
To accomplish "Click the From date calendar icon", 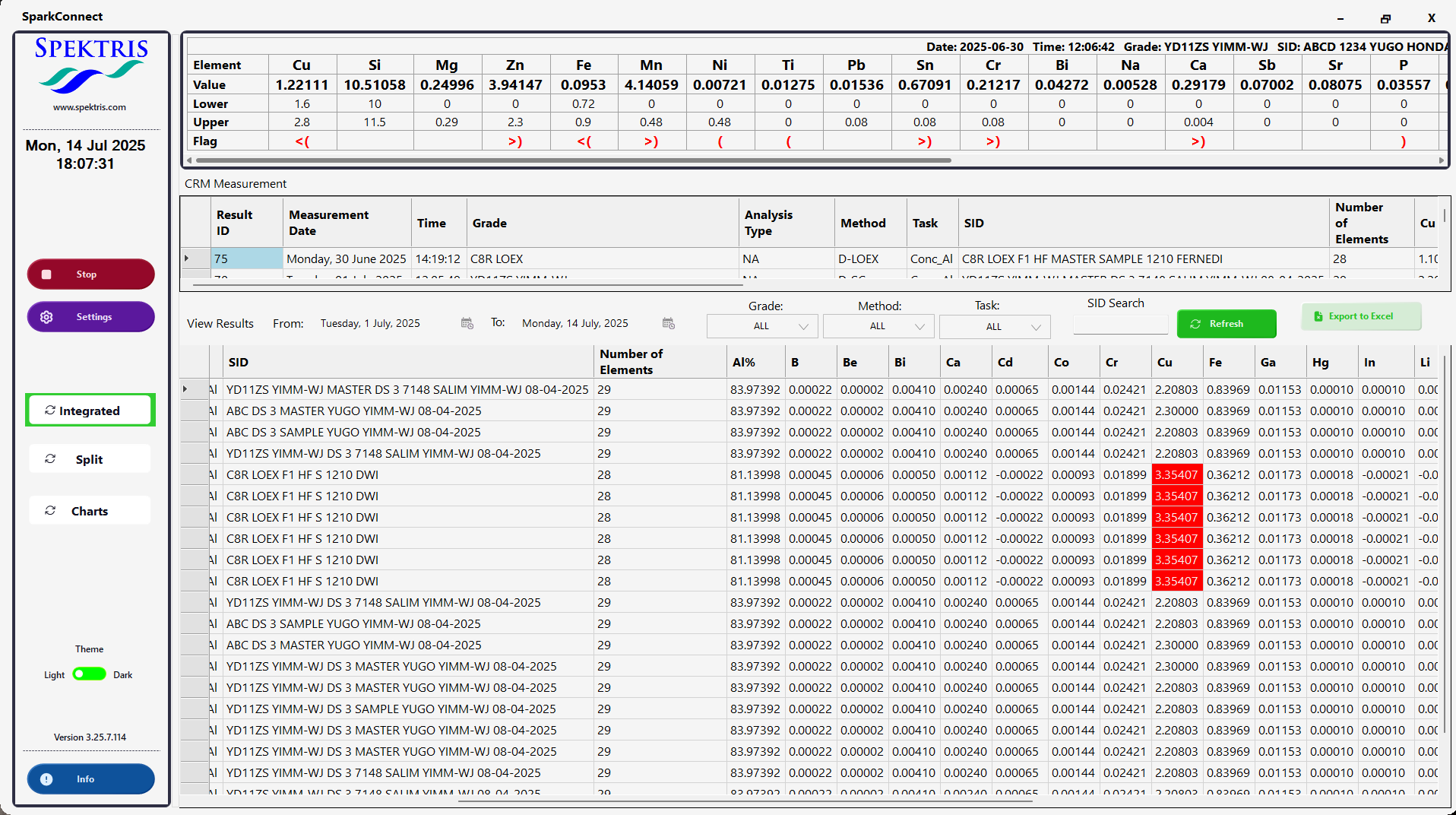I will (467, 324).
